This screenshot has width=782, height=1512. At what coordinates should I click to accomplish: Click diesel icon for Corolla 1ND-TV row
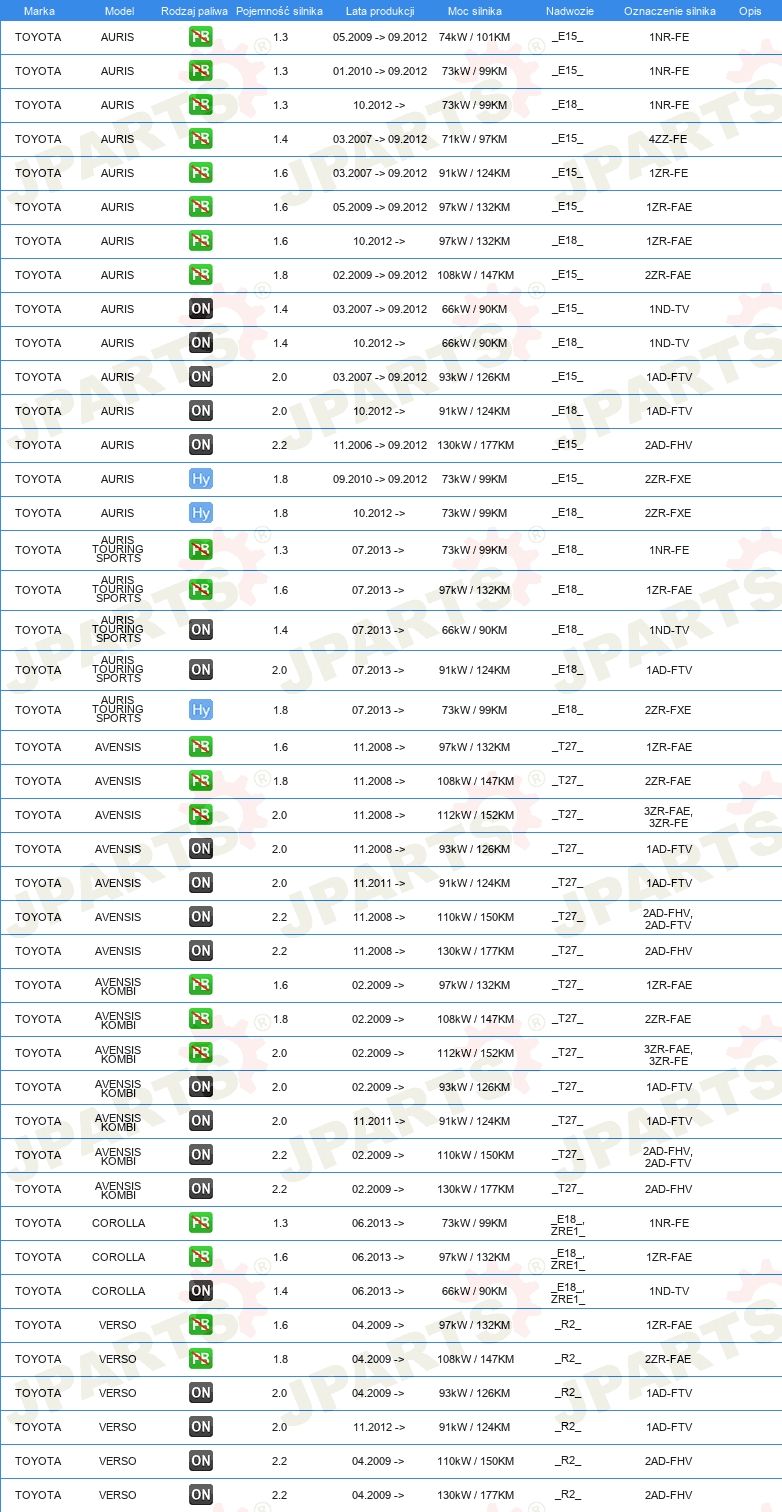pyautogui.click(x=201, y=1291)
